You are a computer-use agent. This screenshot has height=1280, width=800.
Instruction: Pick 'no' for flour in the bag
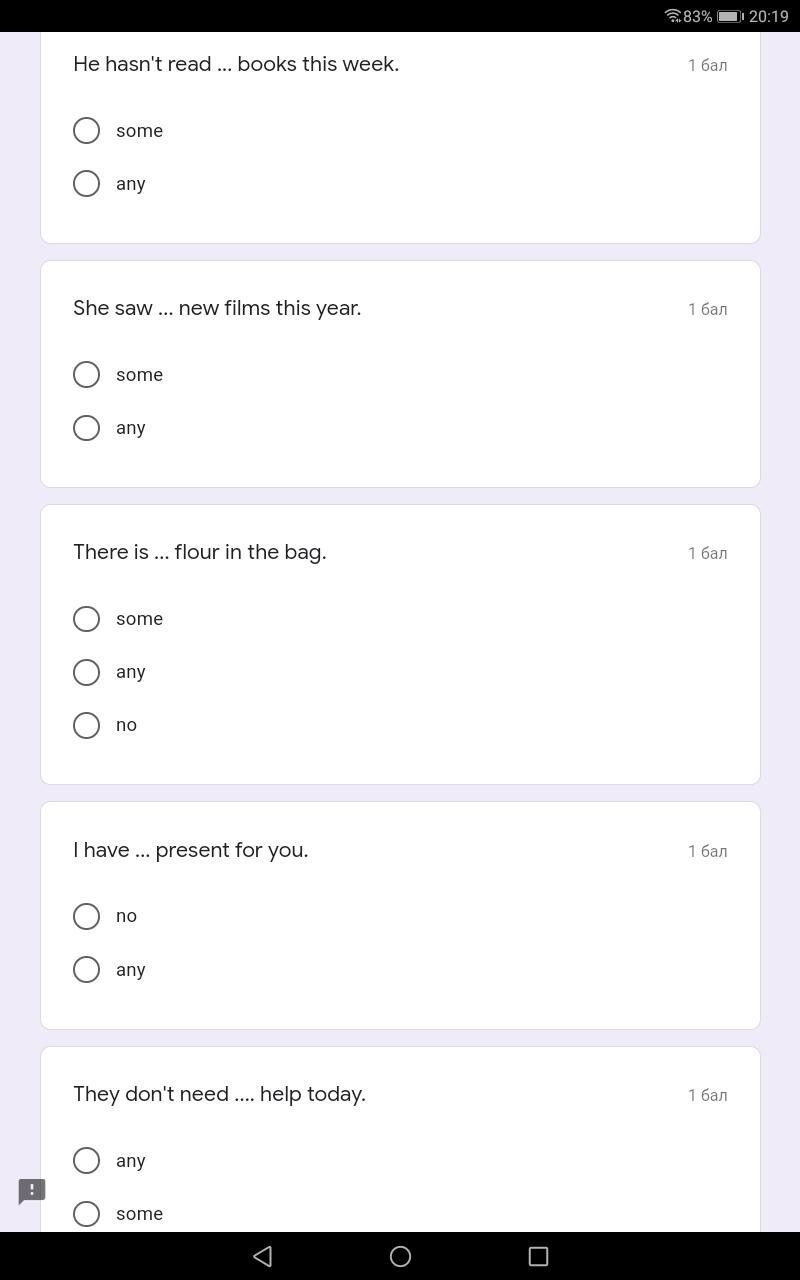coord(86,725)
